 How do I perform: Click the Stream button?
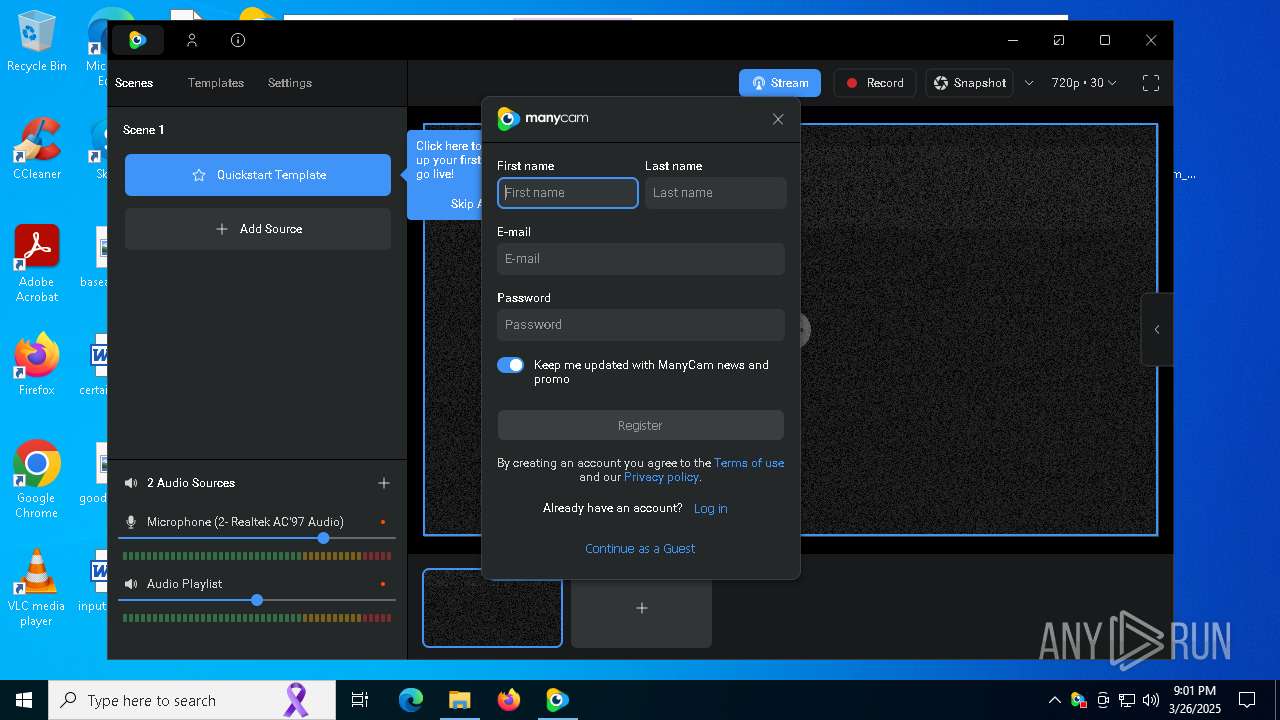pyautogui.click(x=780, y=83)
